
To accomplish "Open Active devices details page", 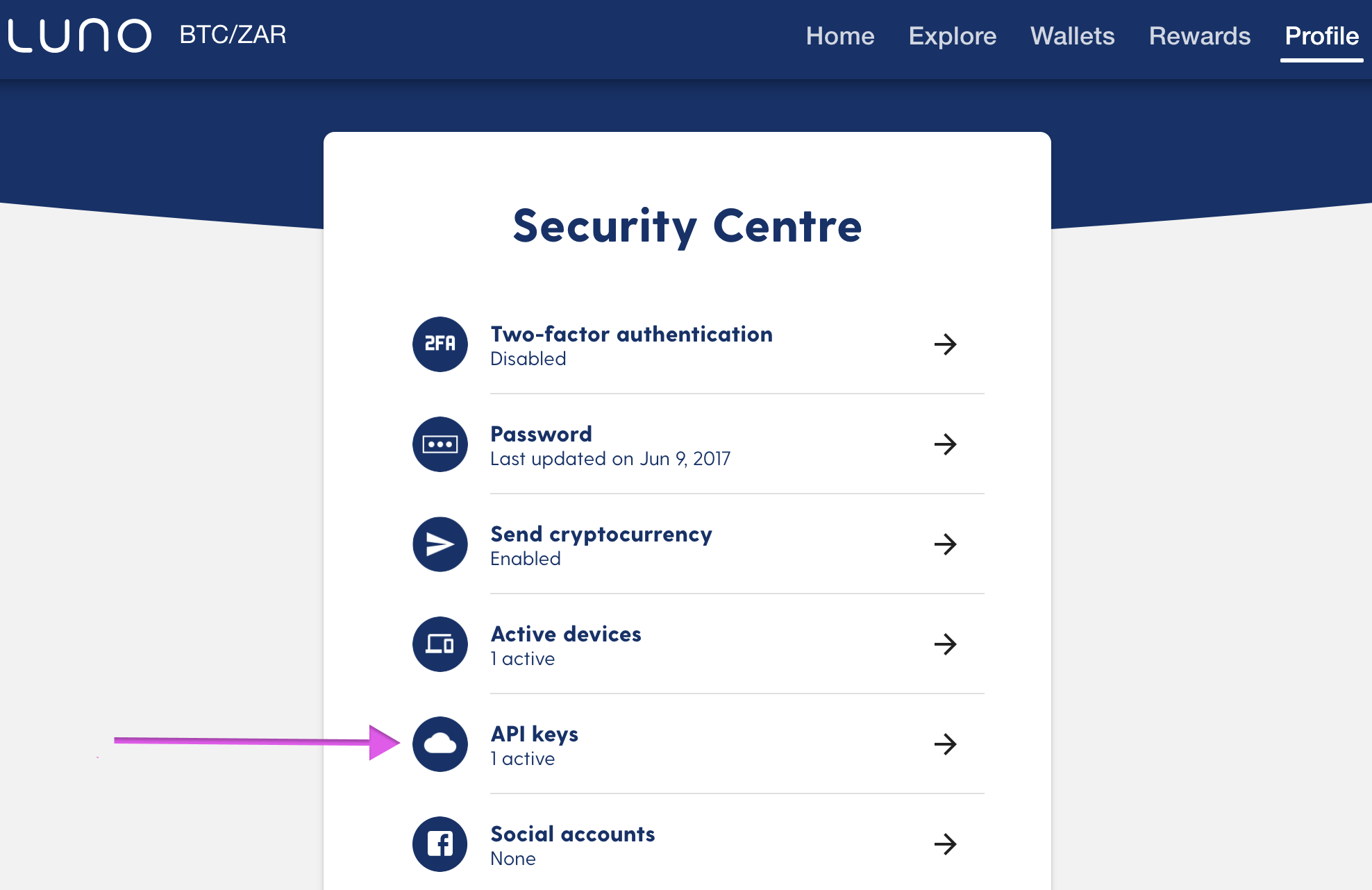I will click(686, 644).
